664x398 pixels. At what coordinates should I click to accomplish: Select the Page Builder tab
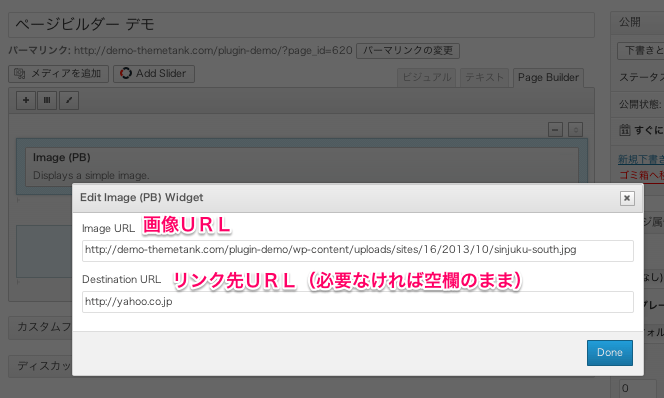[548, 77]
